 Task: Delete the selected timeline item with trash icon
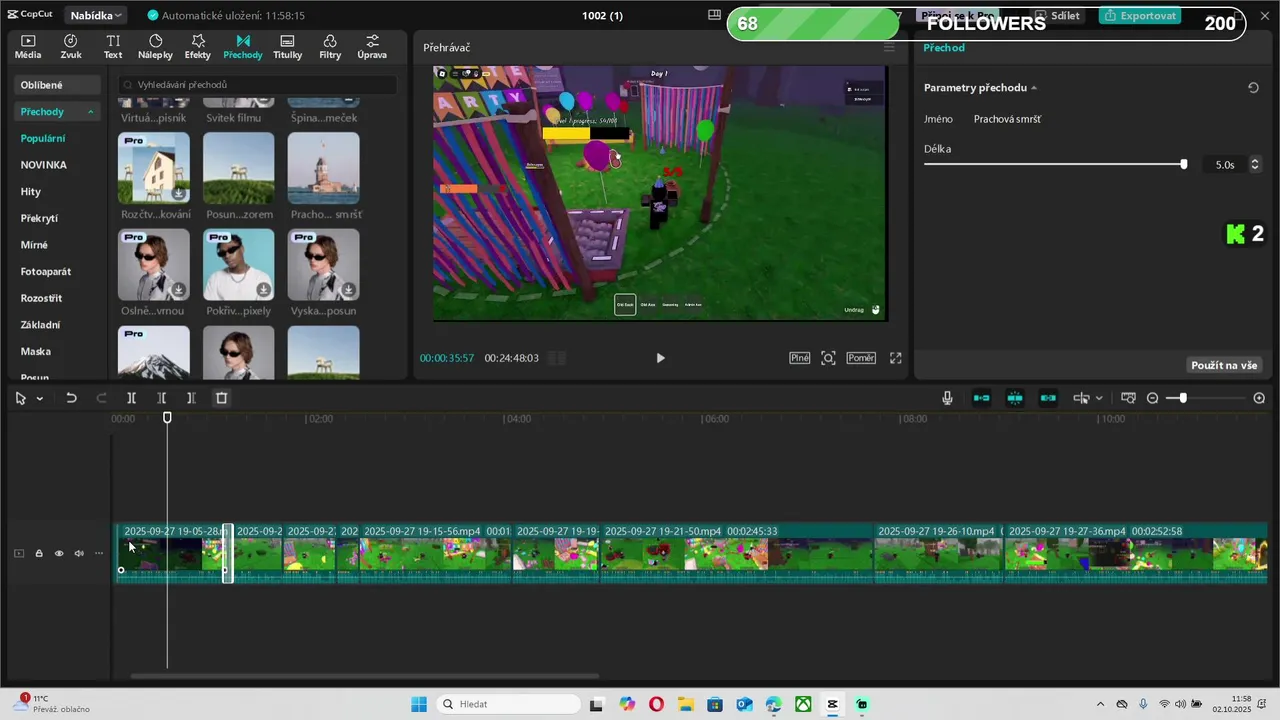222,398
